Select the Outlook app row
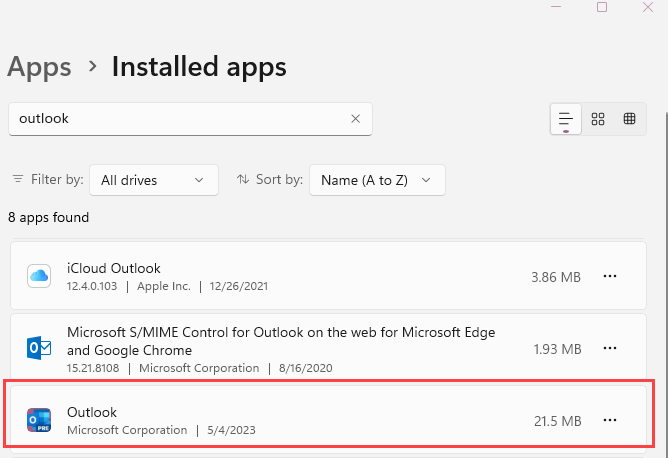This screenshot has height=458, width=668. pos(300,421)
